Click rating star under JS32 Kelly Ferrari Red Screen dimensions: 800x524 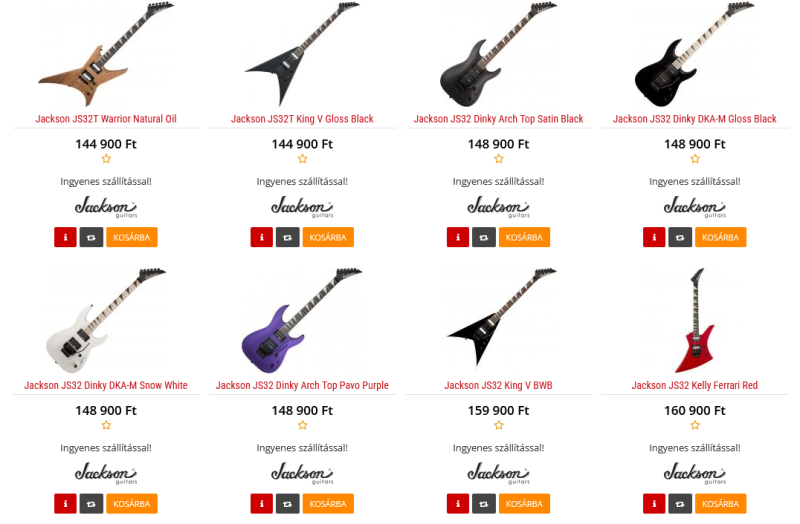[695, 425]
